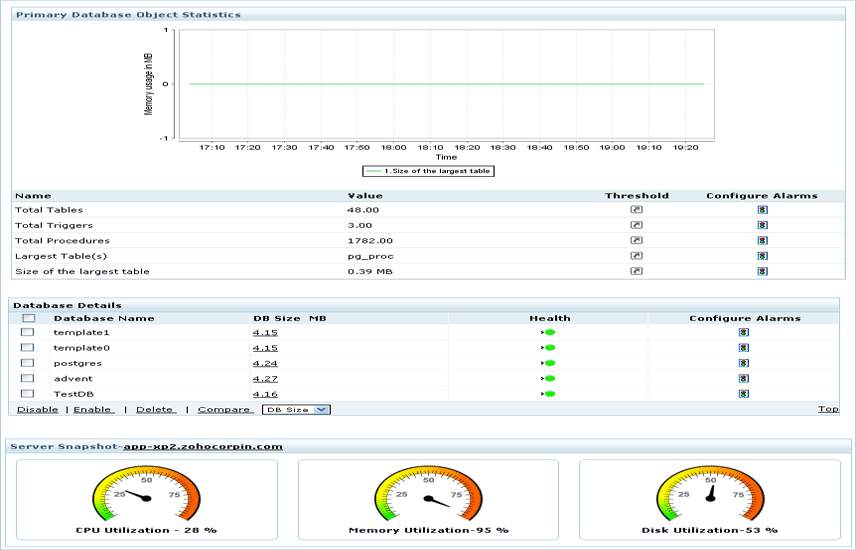Check the template1 database checkbox
856x550 pixels.
(x=28, y=332)
